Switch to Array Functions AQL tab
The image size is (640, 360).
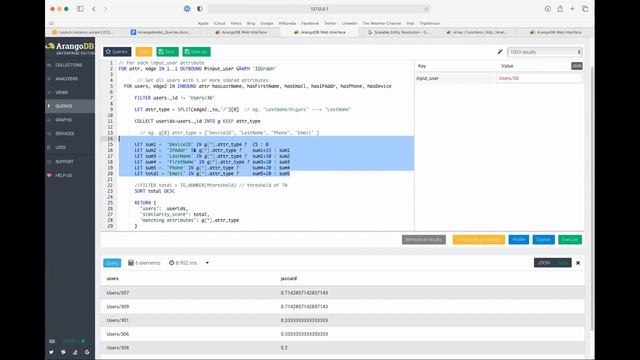click(x=477, y=32)
